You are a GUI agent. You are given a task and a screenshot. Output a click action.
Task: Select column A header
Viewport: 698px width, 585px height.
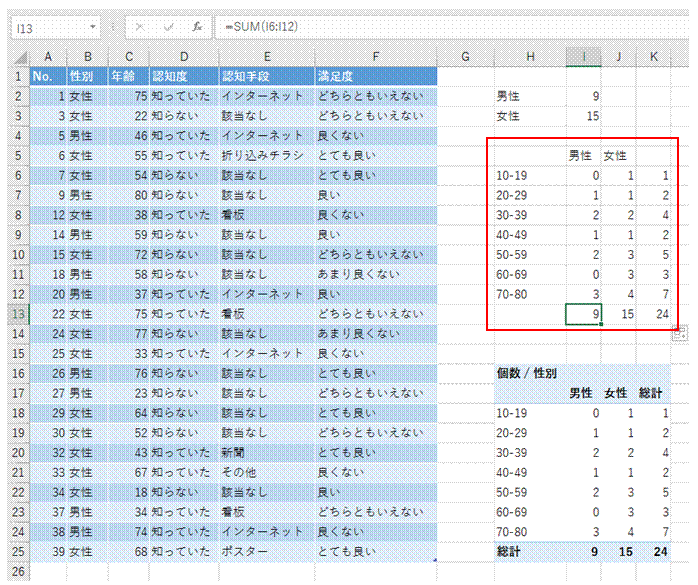coord(48,57)
